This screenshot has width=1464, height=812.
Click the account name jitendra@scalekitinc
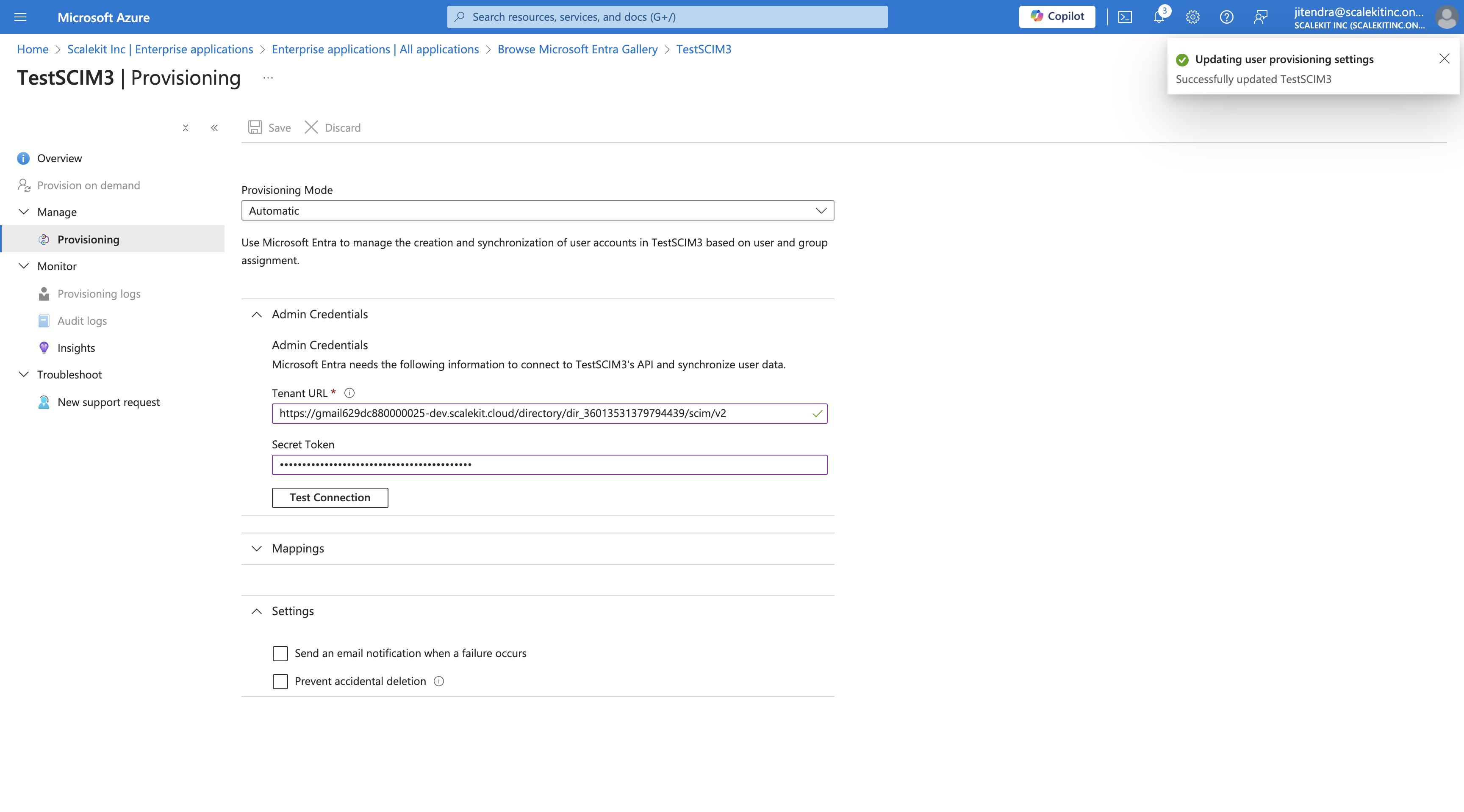pyautogui.click(x=1359, y=12)
